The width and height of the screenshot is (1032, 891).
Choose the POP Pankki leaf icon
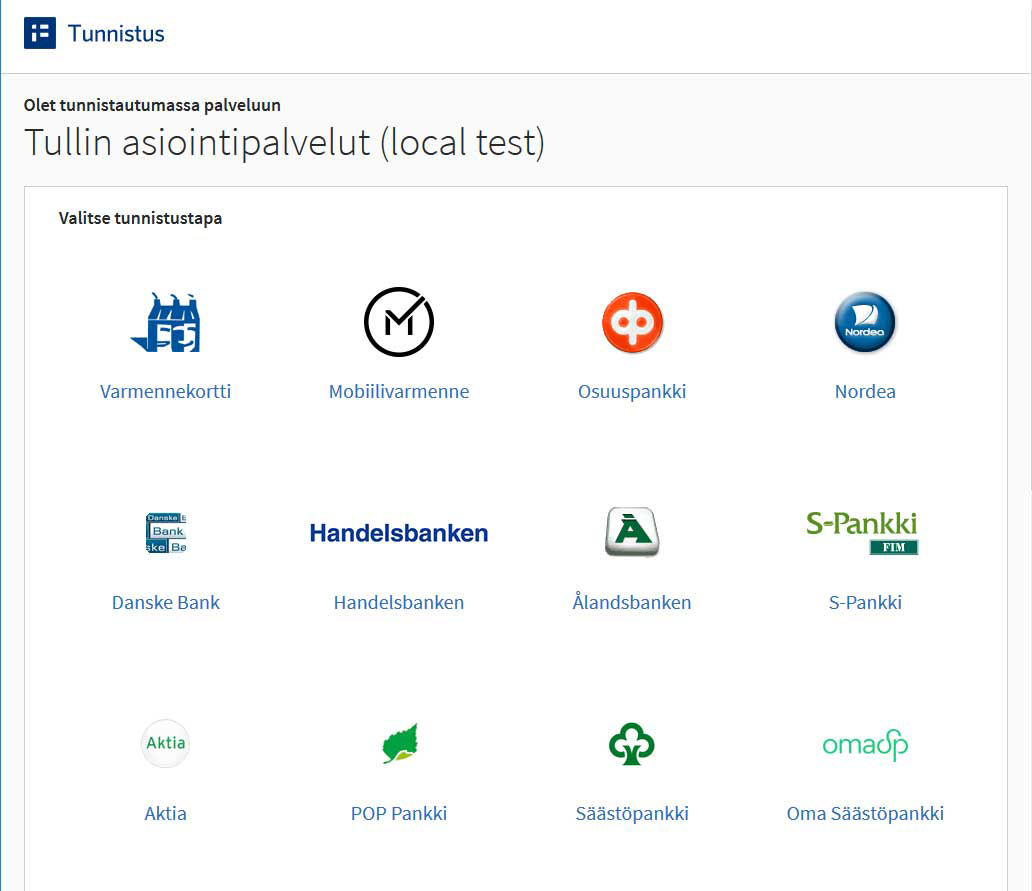(x=400, y=744)
